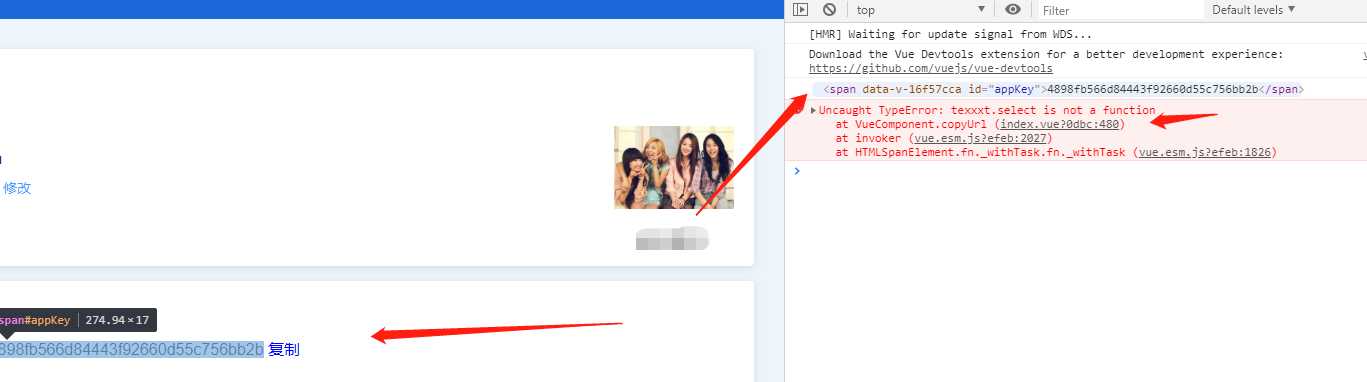Click the 修改 link on the page
Viewport: 1367px width, 382px height.
(x=16, y=188)
